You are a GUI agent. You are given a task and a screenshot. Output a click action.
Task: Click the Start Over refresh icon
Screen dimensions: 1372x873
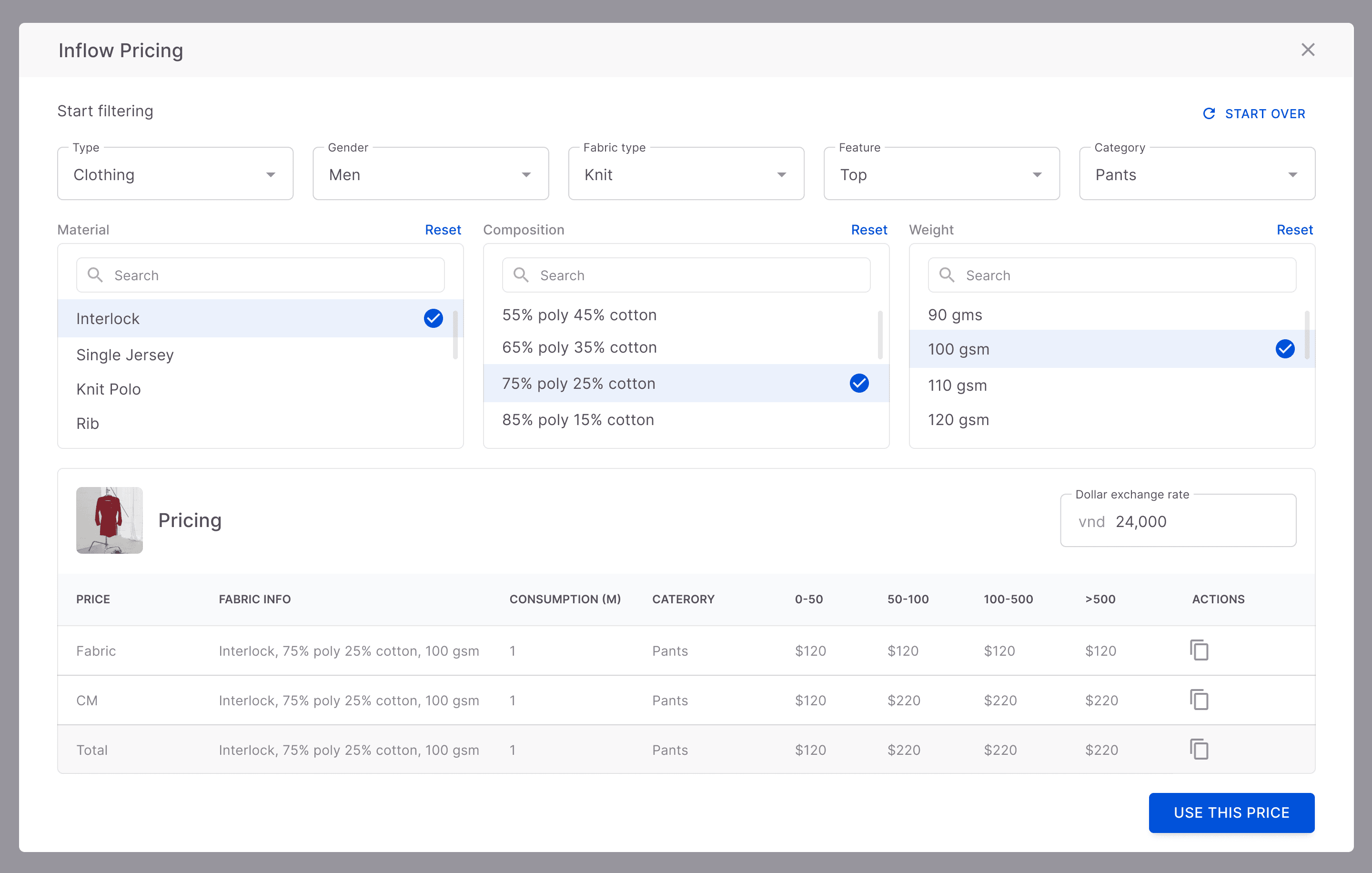point(1209,113)
